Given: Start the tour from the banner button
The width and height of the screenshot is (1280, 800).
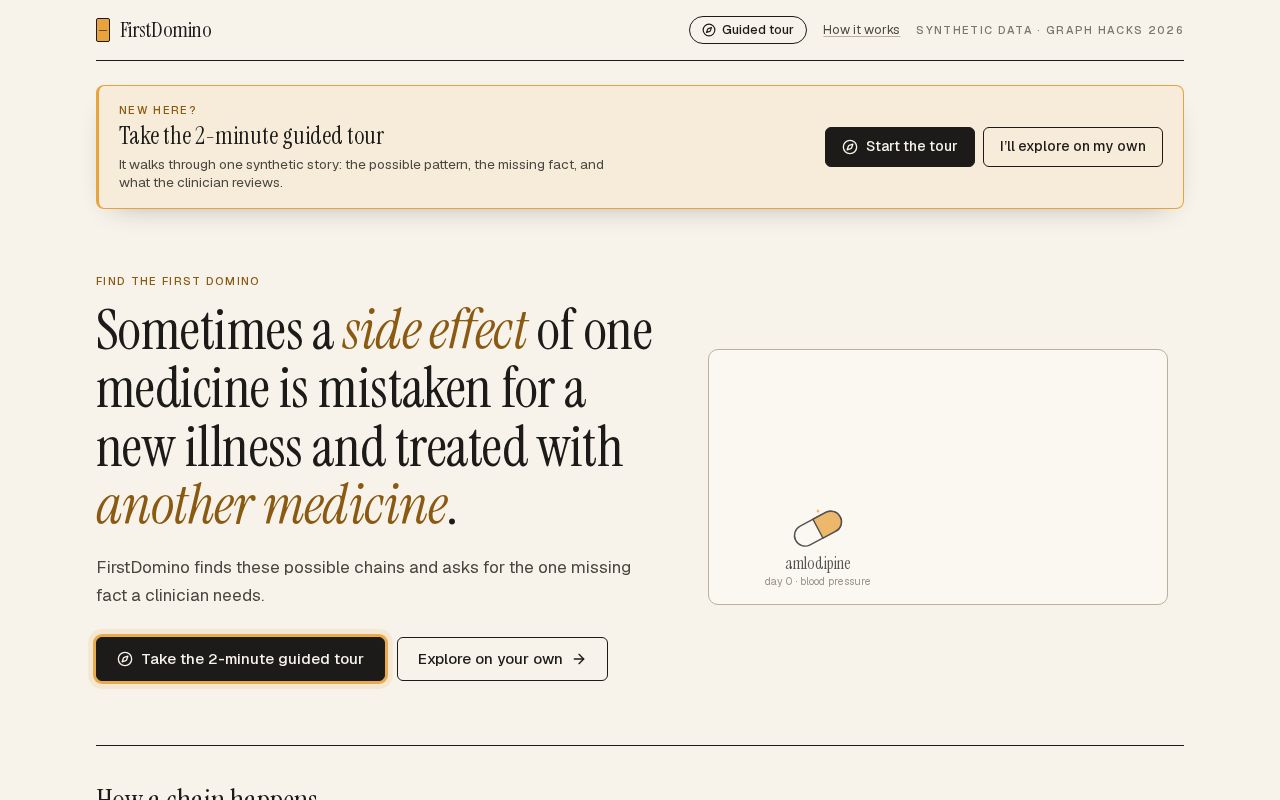Looking at the screenshot, I should pyautogui.click(x=900, y=147).
